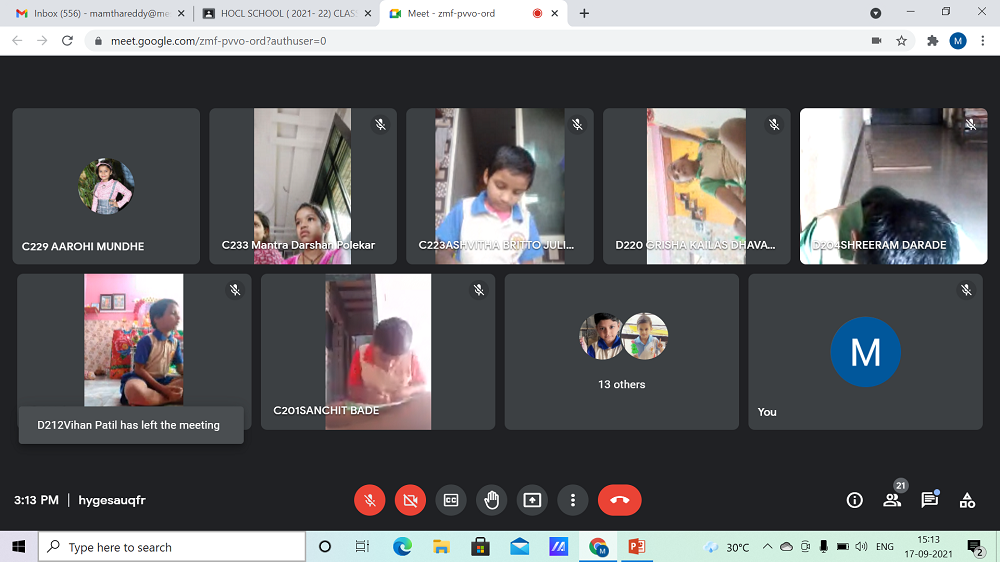The height and width of the screenshot is (562, 1000).
Task: Open the Activities shapes icon
Action: click(x=967, y=500)
